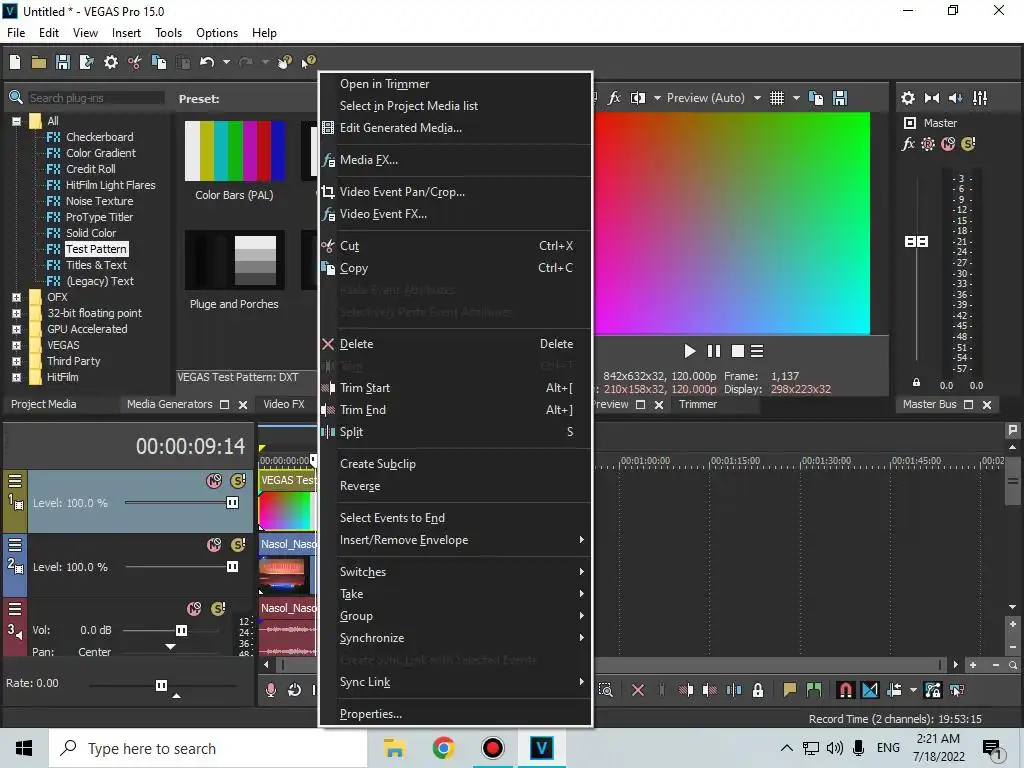Expand the OFX folder
1024x768 pixels.
tap(16, 297)
